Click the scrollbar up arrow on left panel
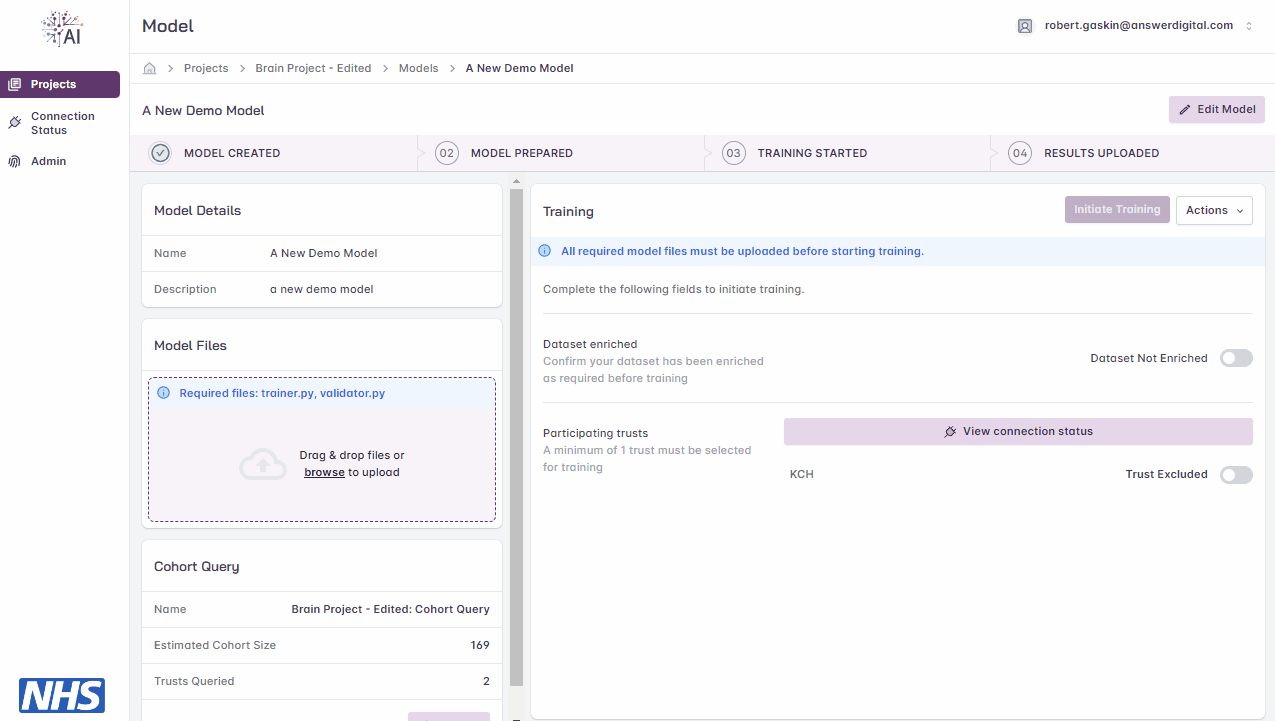 (517, 182)
